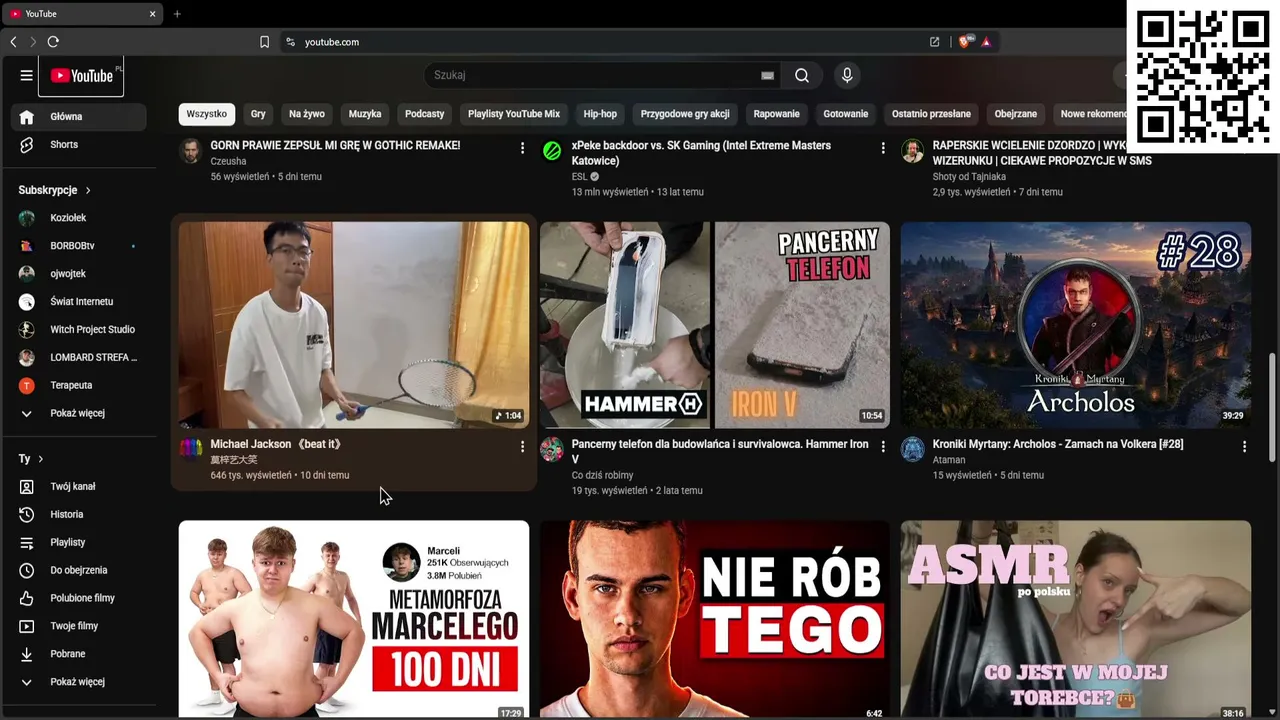Select the Przygodowe gry akcji chip
Image resolution: width=1280 pixels, height=720 pixels.
tap(685, 114)
